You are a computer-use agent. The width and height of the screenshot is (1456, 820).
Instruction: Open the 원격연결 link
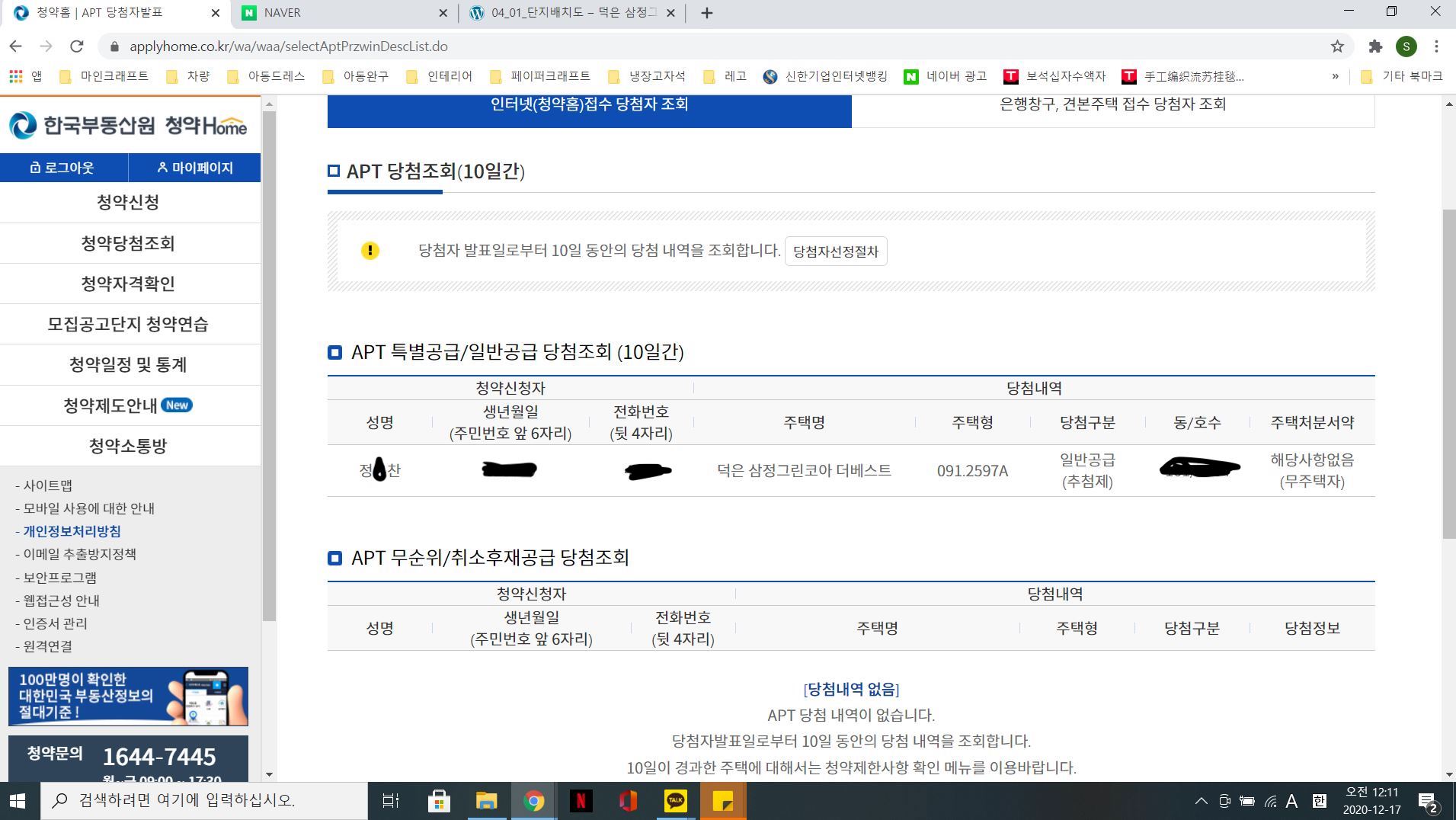pyautogui.click(x=47, y=646)
